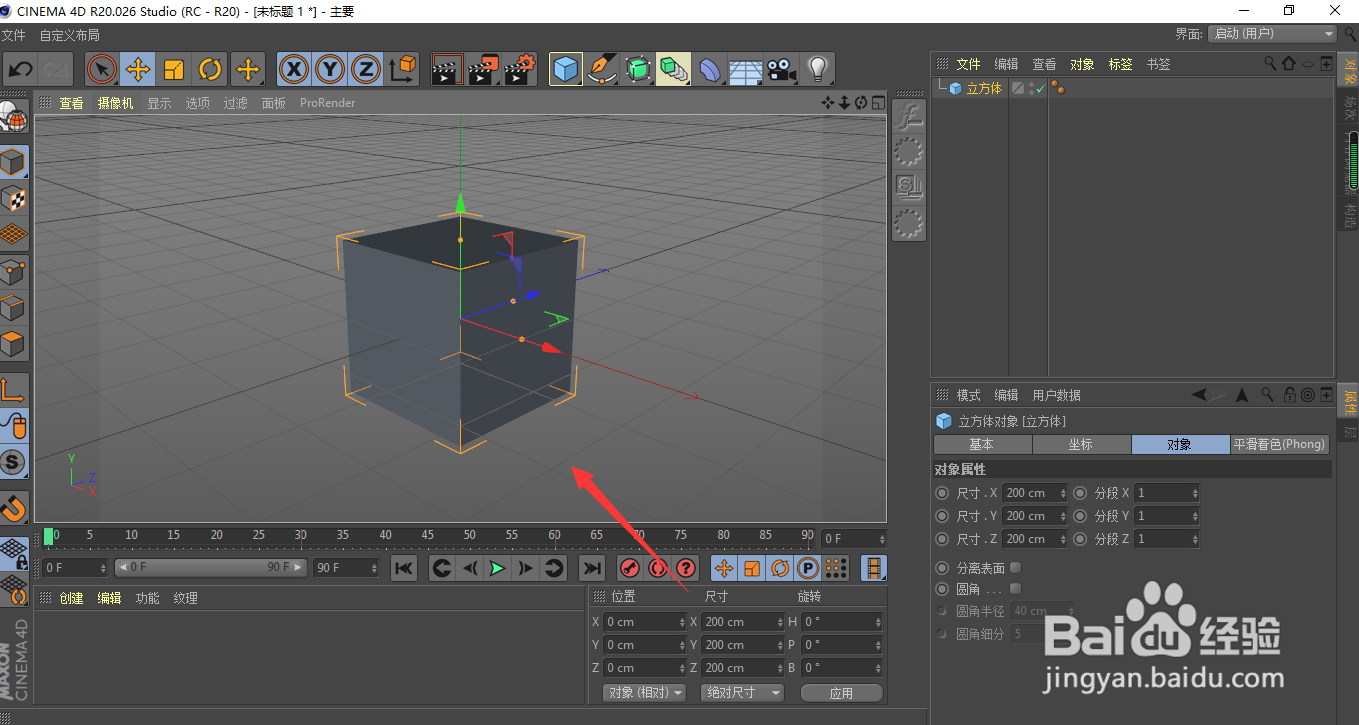Open 用户数据 menu in attributes panel

click(1056, 395)
